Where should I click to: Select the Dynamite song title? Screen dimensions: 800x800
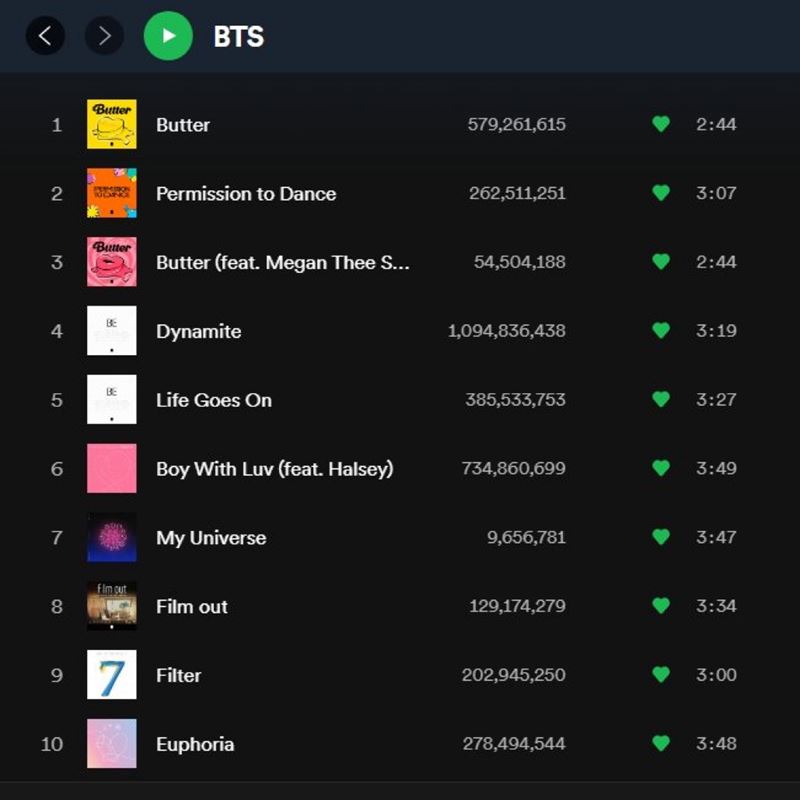198,331
